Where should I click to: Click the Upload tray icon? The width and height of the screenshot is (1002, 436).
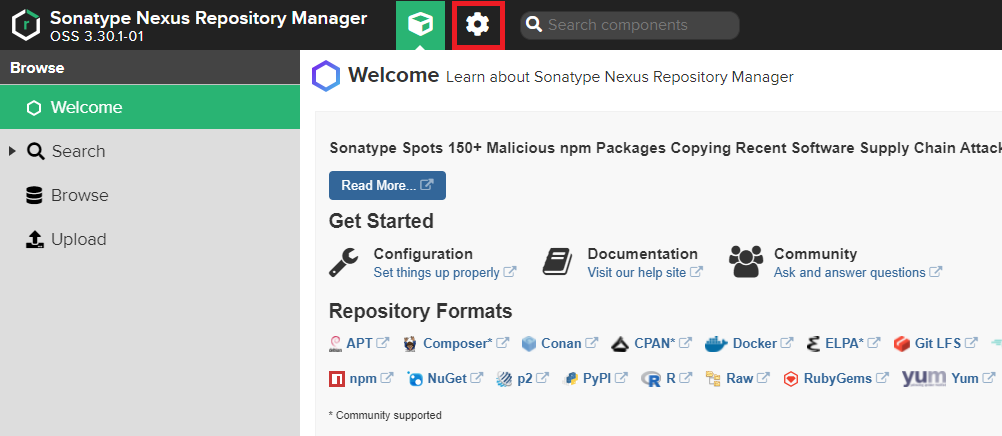[35, 240]
